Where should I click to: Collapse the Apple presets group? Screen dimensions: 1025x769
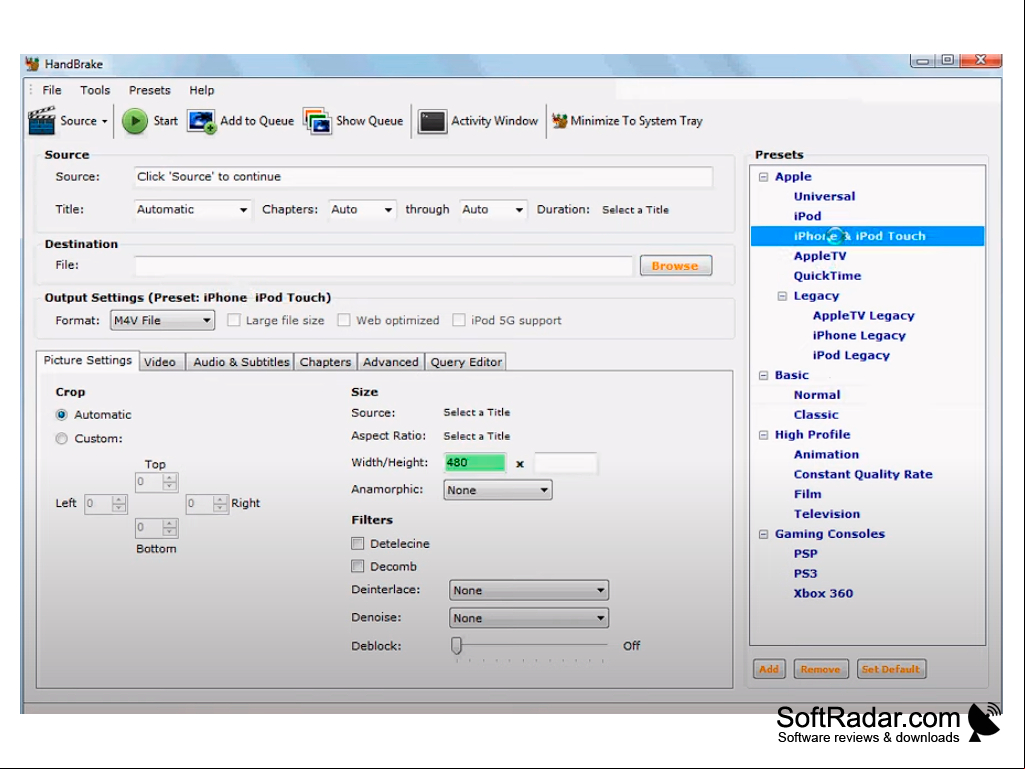pyautogui.click(x=763, y=177)
